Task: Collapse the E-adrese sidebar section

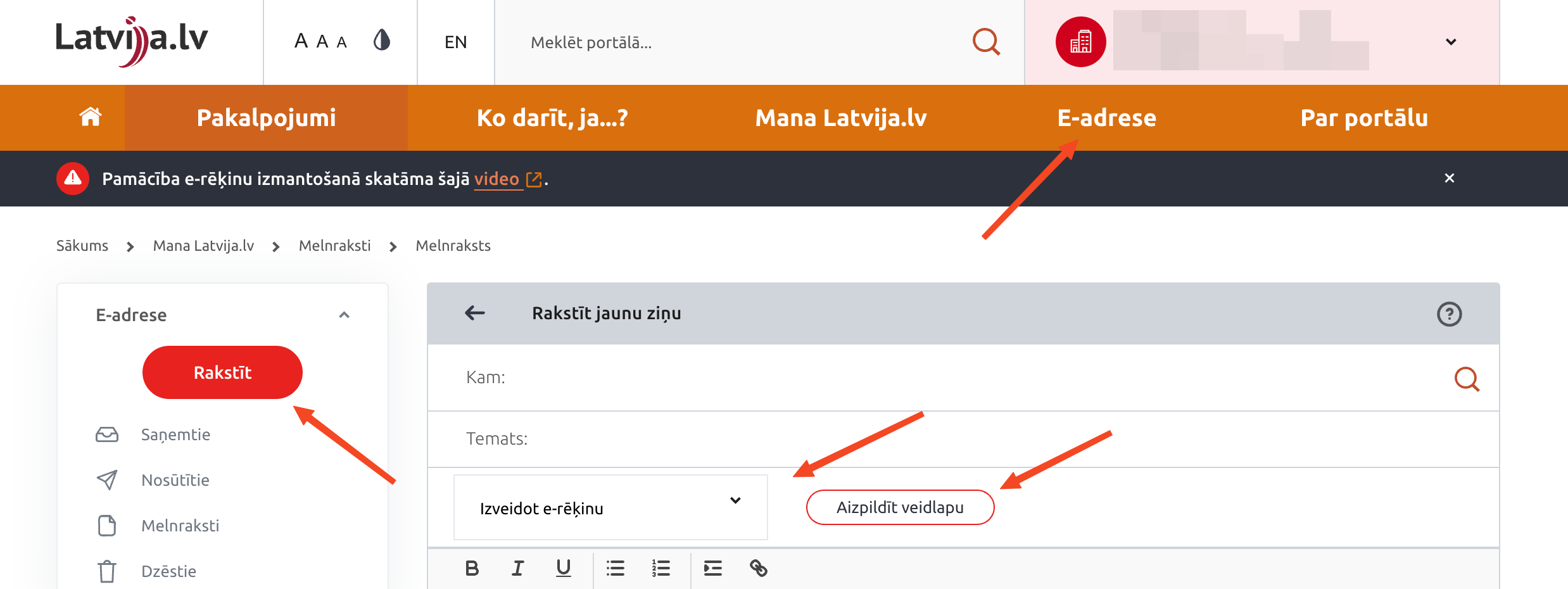Action: click(x=345, y=315)
